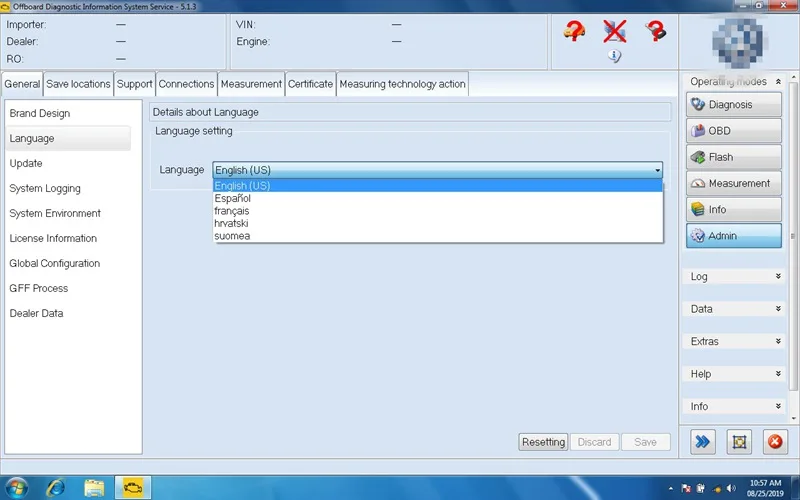
Task: Select System Logging in the list
Action: tap(68, 188)
